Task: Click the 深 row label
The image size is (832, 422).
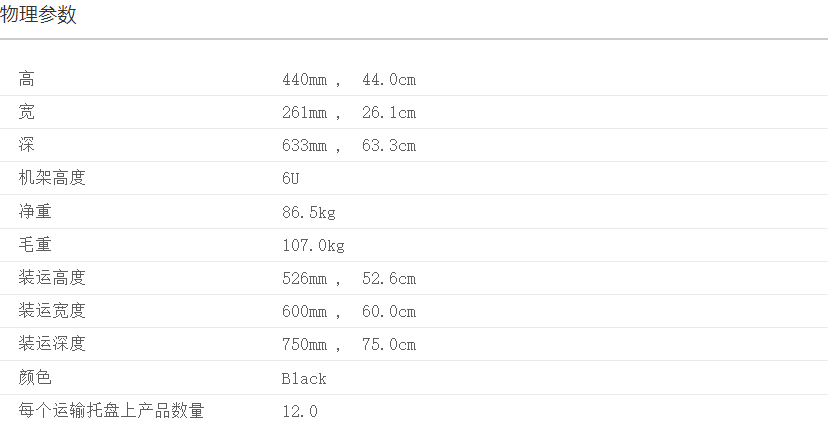Action: (x=27, y=145)
